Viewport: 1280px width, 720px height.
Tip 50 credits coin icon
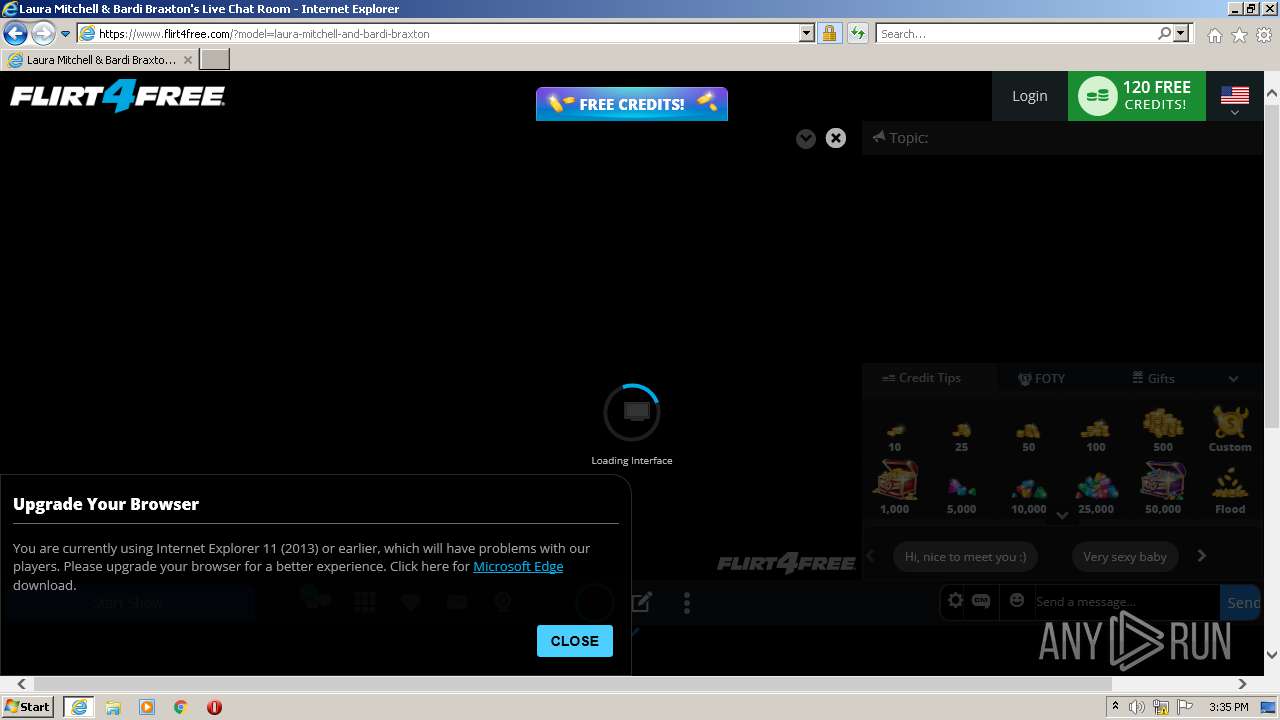1028,430
